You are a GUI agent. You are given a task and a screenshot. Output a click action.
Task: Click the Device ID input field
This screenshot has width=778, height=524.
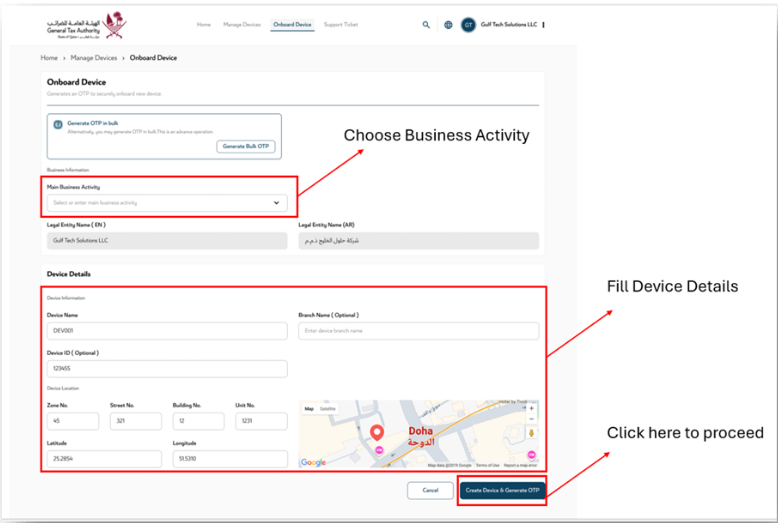(x=167, y=369)
